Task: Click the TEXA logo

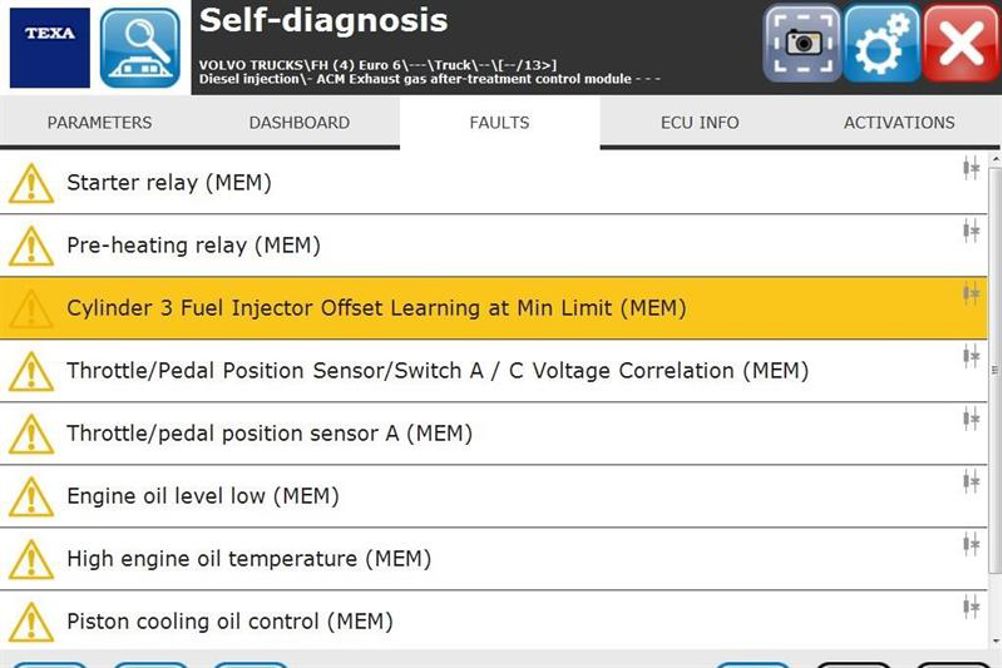Action: pos(50,48)
